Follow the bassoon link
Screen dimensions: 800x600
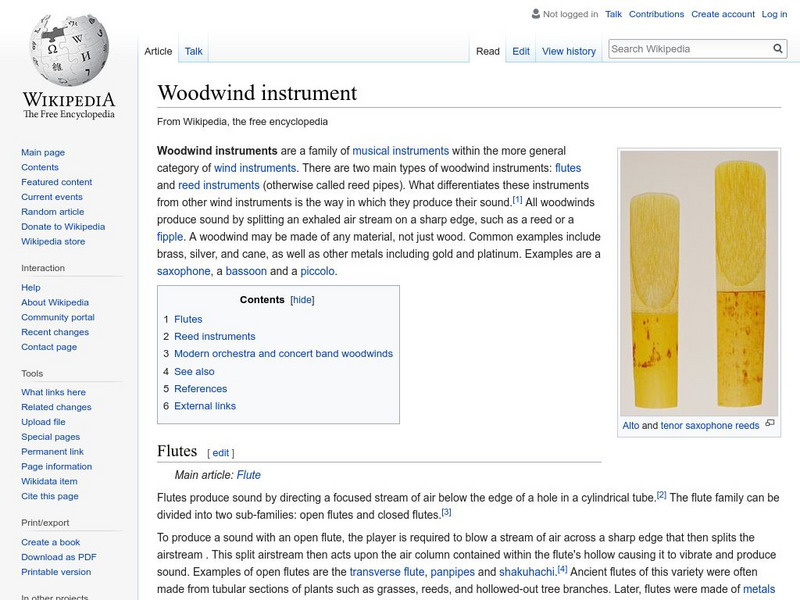[246, 271]
